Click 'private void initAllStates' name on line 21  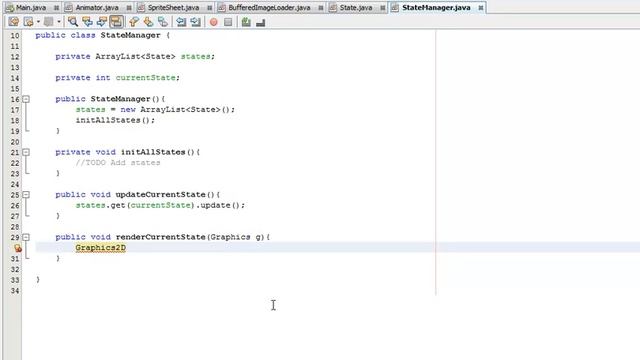[x=153, y=152]
